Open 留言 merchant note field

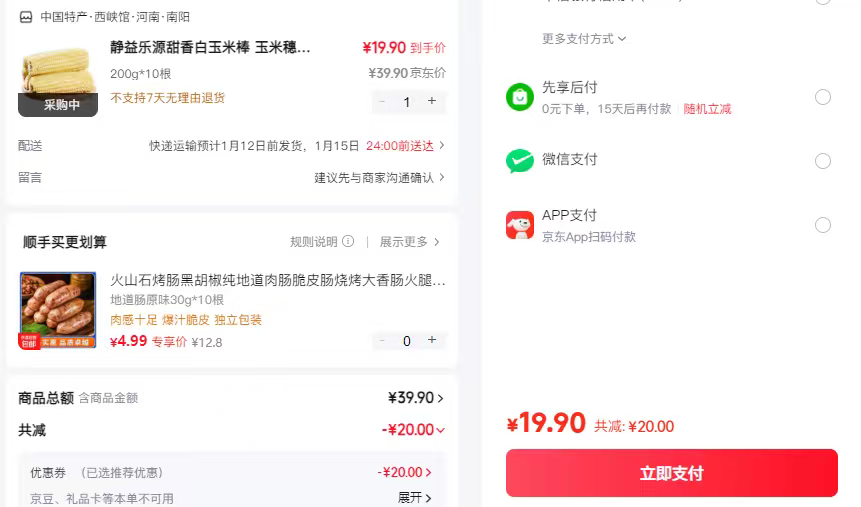pyautogui.click(x=380, y=178)
